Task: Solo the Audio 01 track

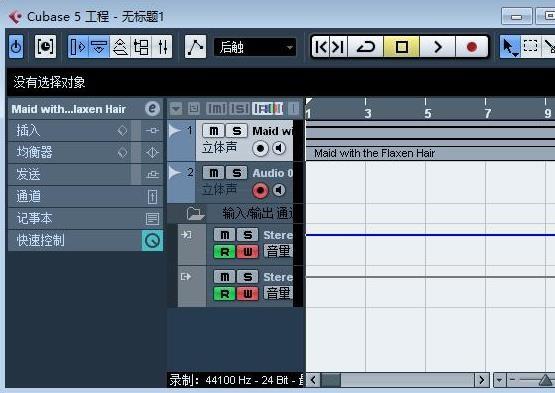Action: point(236,173)
